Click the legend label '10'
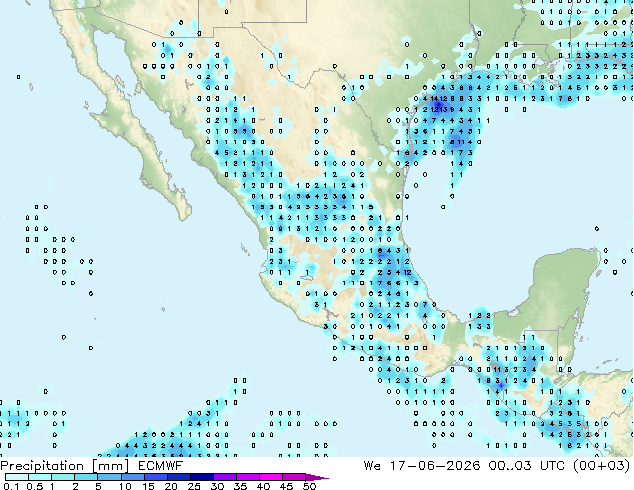The image size is (634, 490). click(125, 486)
